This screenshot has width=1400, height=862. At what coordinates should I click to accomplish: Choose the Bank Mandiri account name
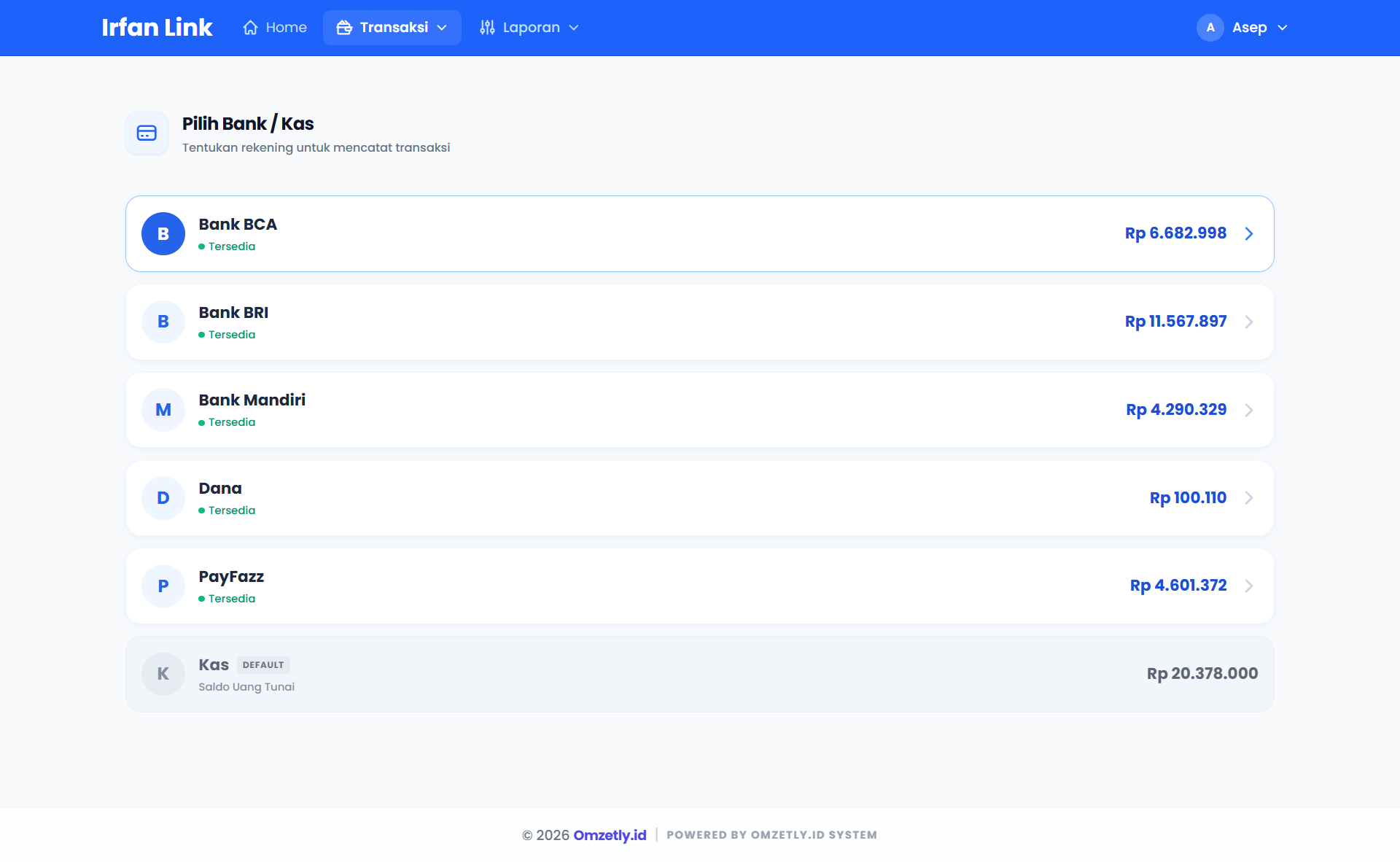tap(252, 400)
